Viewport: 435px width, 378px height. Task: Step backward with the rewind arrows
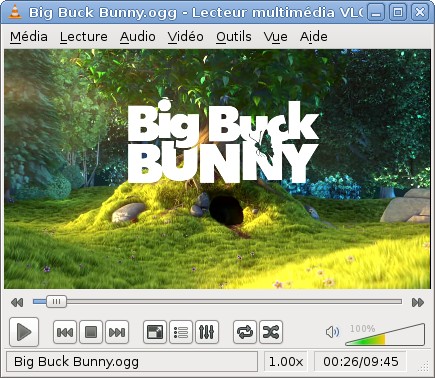coord(17,302)
